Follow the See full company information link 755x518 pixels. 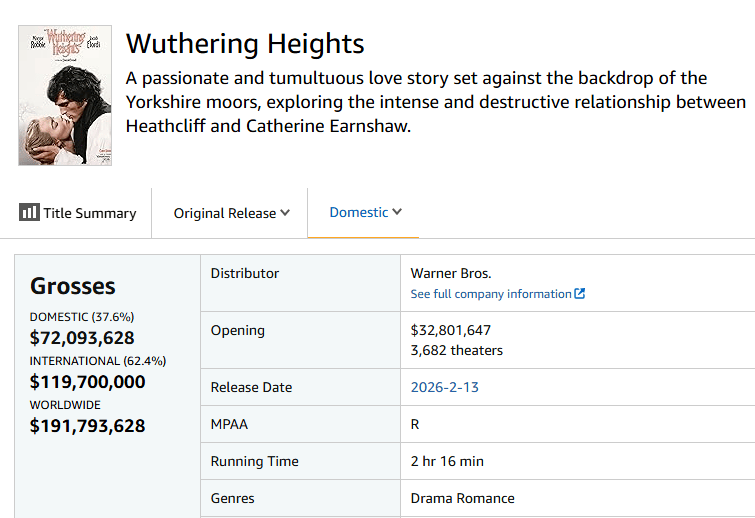coord(491,294)
